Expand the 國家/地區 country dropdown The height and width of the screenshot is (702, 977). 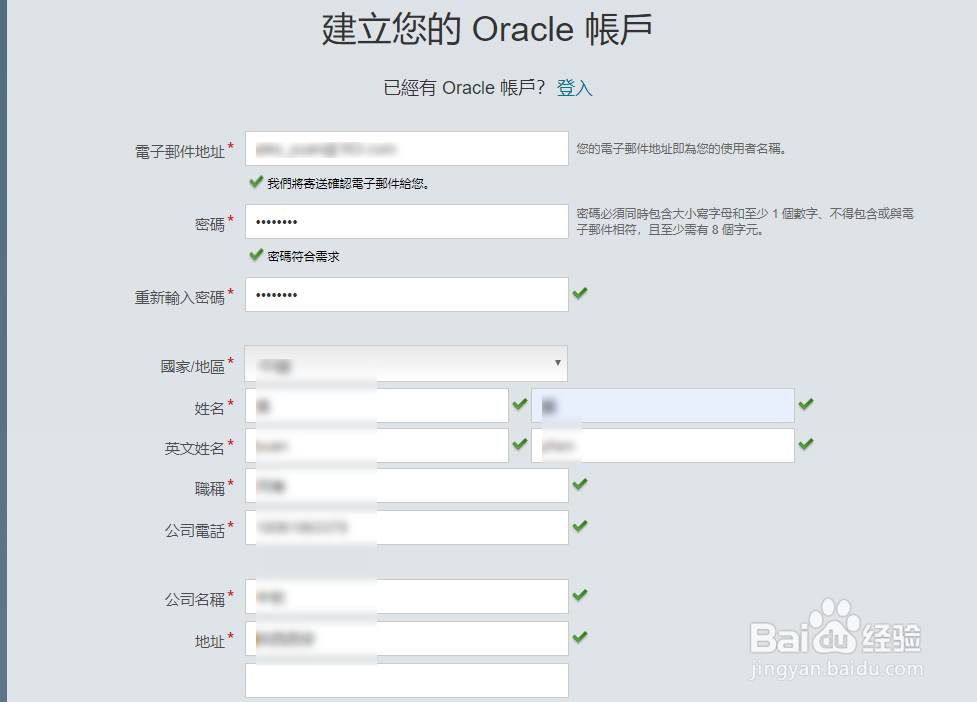coord(406,363)
